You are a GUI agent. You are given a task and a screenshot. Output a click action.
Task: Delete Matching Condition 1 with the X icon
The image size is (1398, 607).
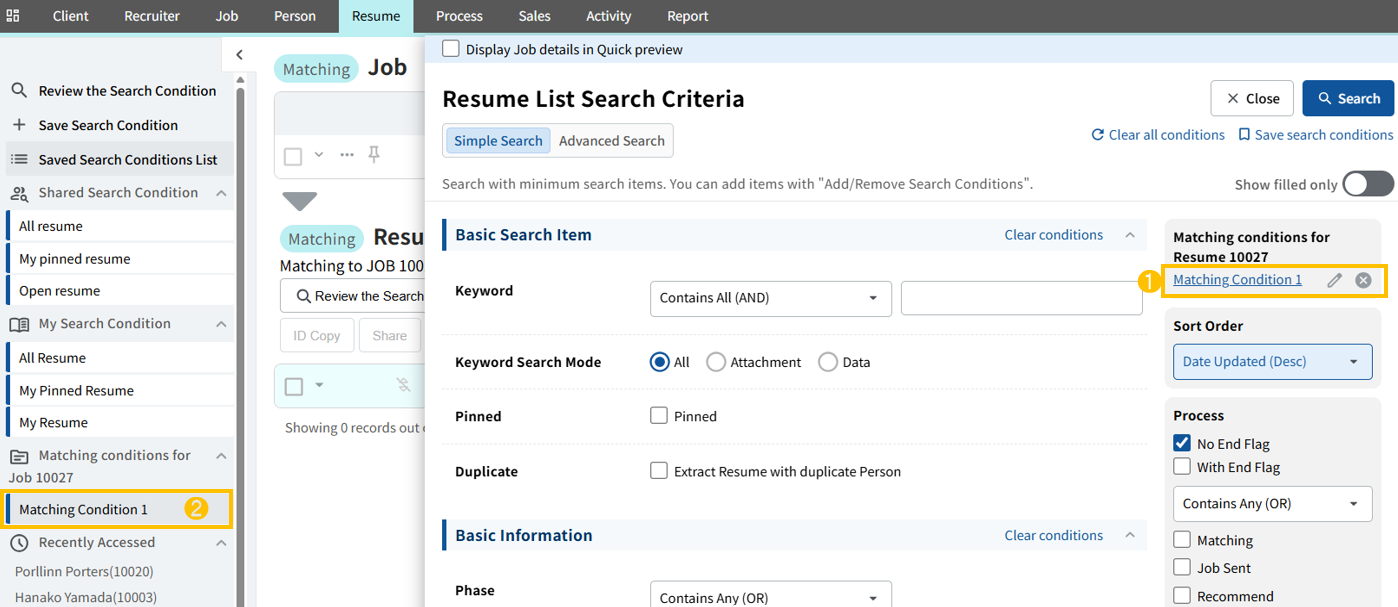[x=1363, y=280]
